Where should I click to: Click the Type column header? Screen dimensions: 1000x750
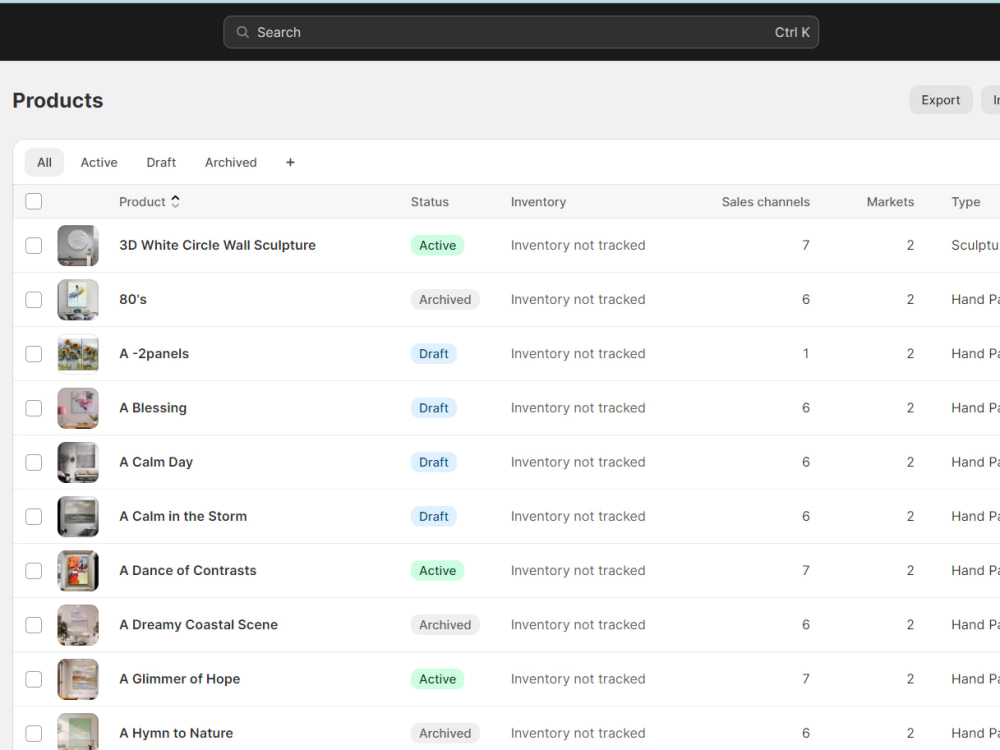(966, 202)
